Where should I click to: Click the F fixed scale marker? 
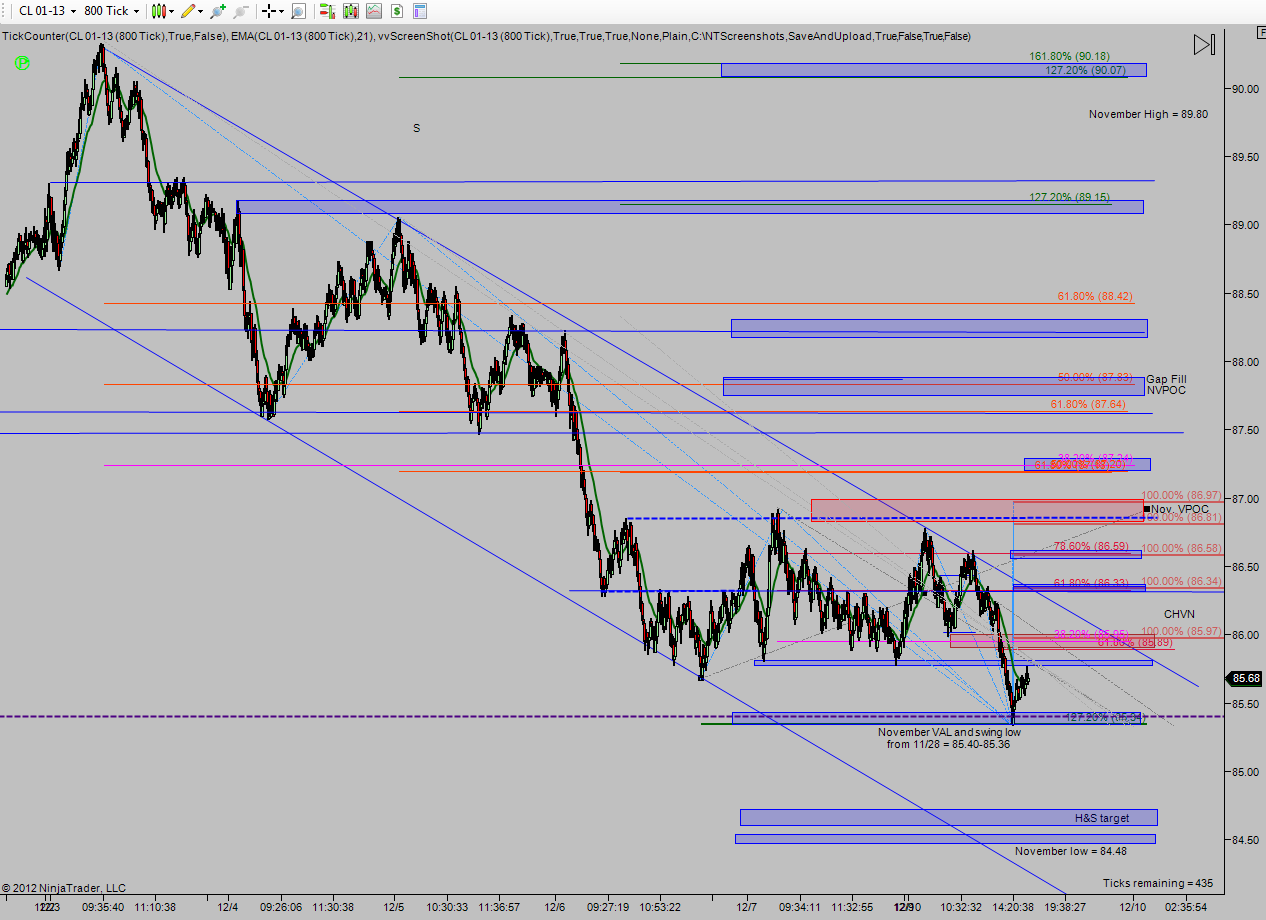point(1259,32)
